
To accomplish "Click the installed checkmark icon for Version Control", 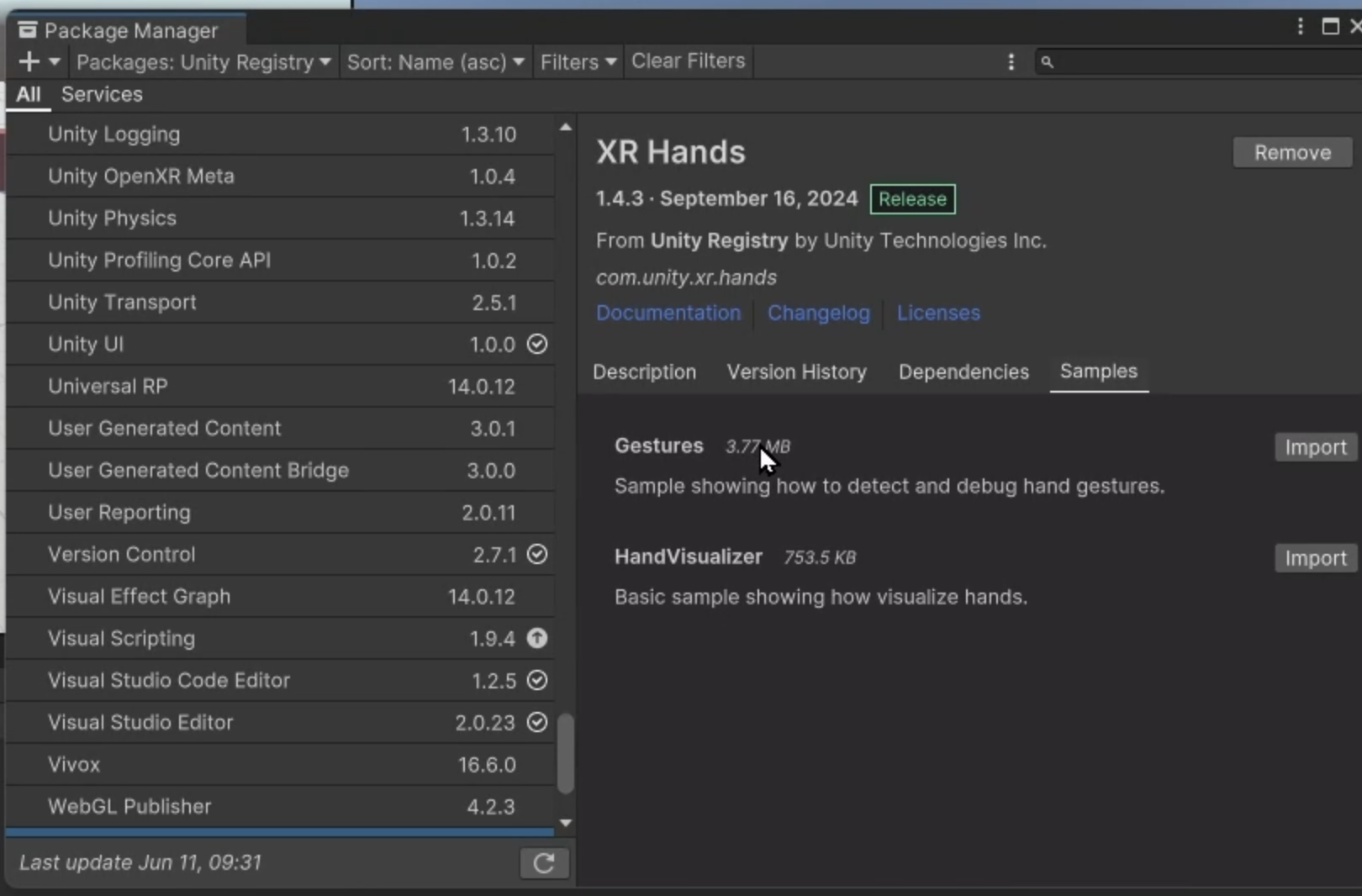I will (537, 554).
